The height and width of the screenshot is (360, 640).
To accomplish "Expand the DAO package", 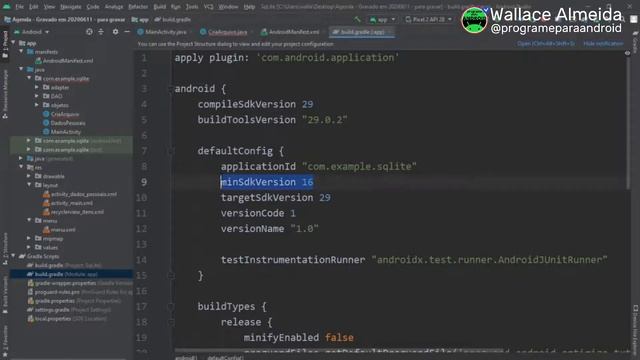I will [x=37, y=96].
